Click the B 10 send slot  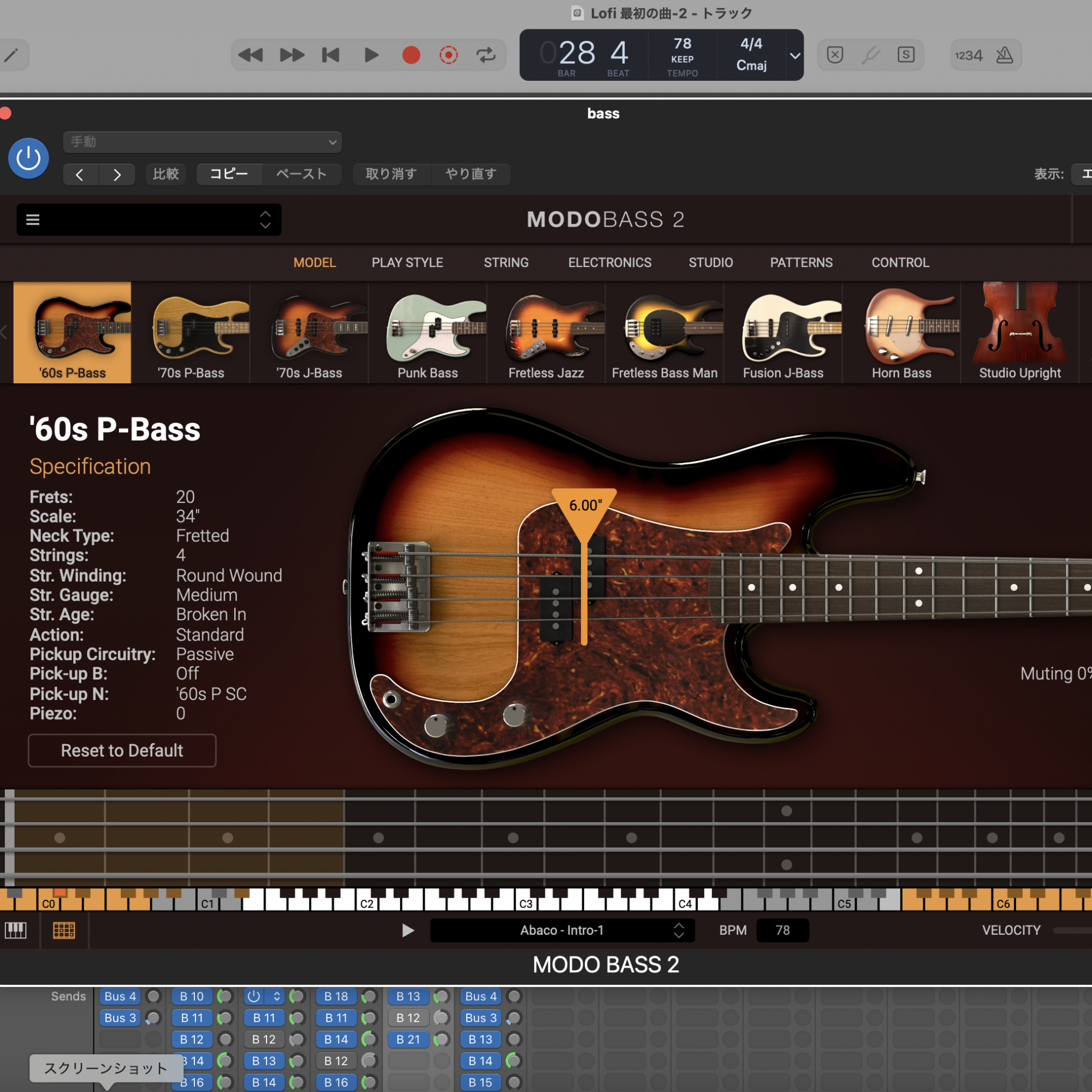coord(192,996)
